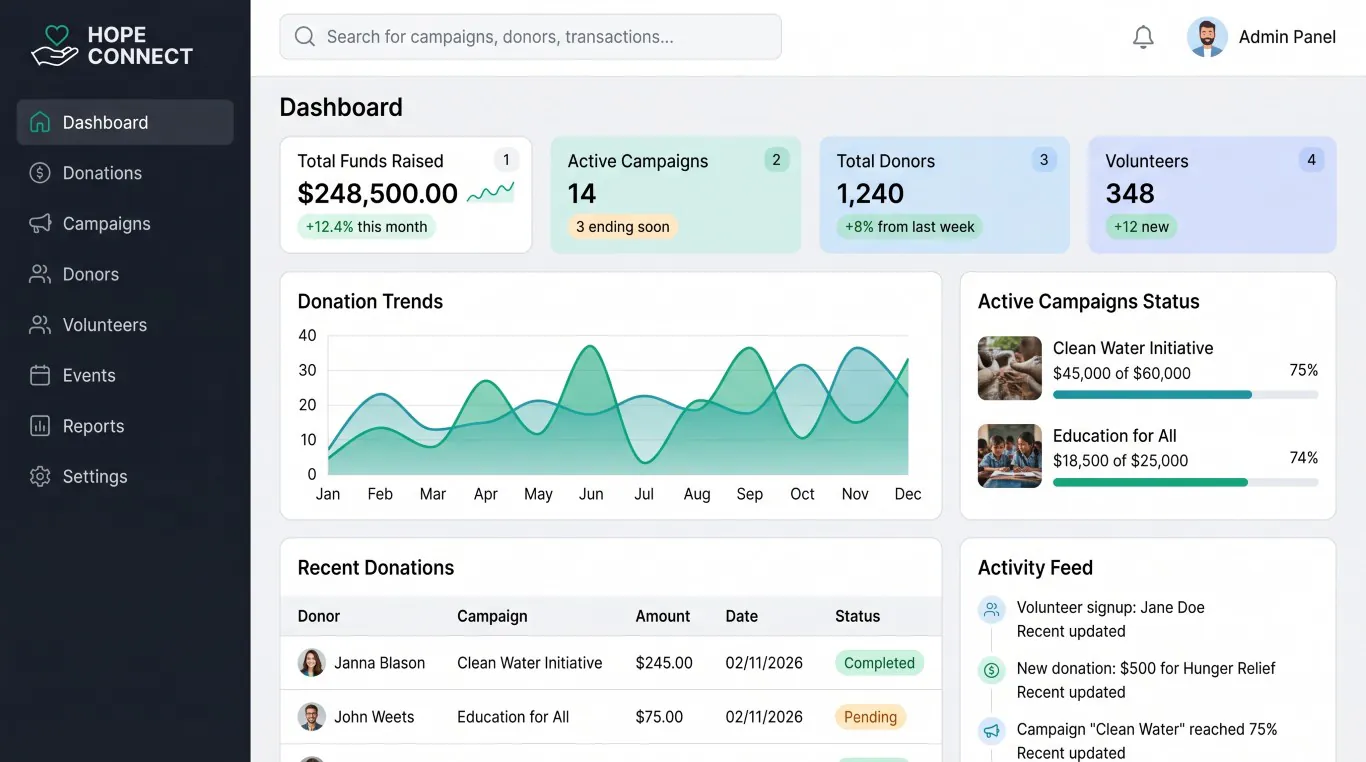
Task: Click the Education for All progress bar
Action: pos(1185,482)
